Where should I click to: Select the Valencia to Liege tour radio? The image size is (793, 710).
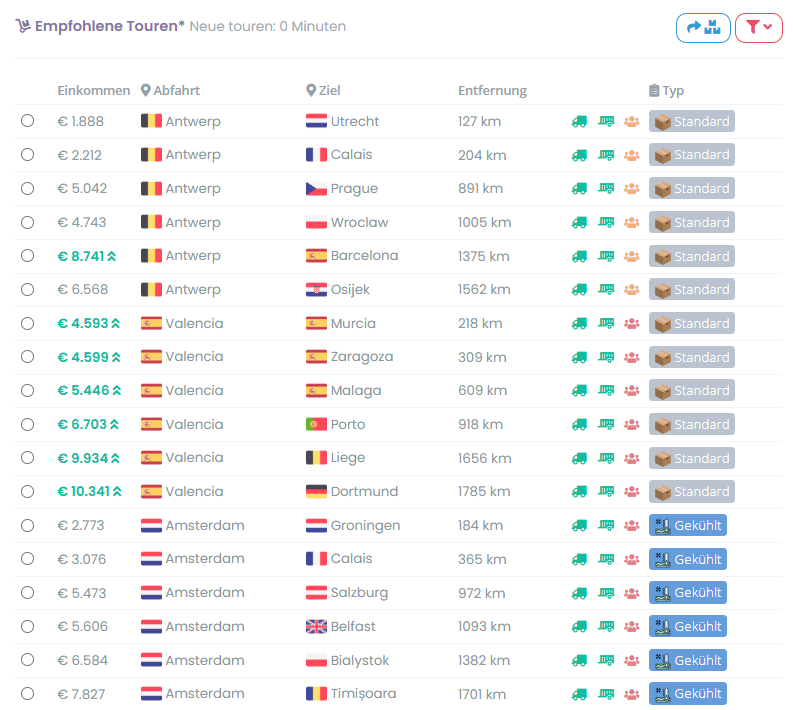[28, 458]
